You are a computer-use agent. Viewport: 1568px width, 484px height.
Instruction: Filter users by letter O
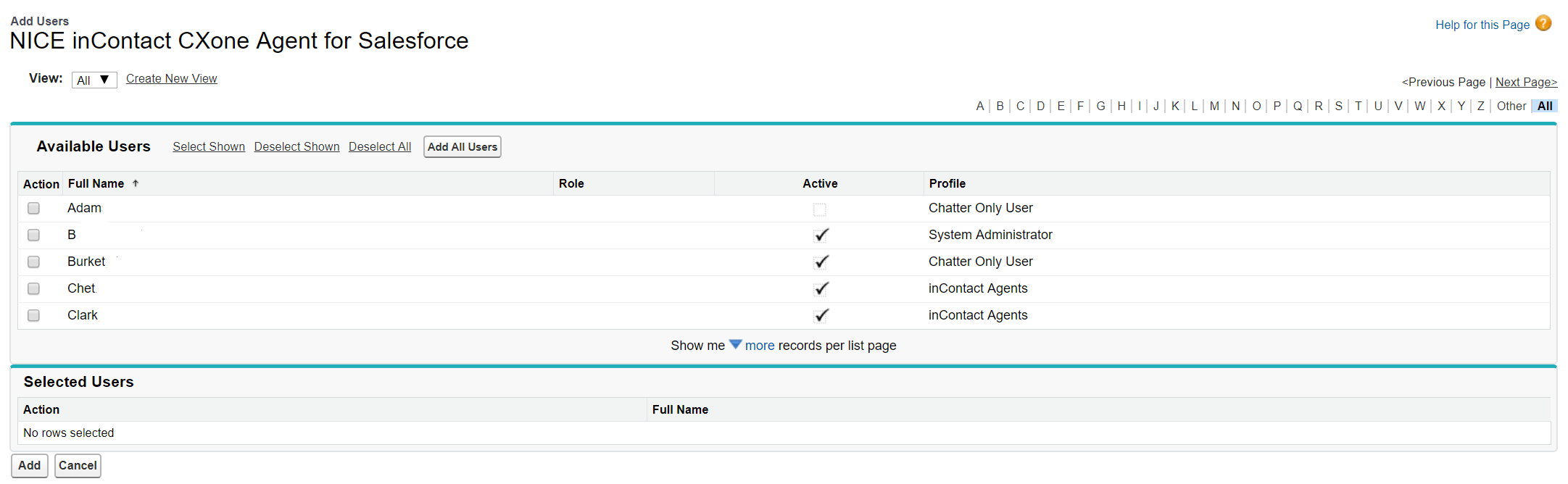pos(1257,106)
